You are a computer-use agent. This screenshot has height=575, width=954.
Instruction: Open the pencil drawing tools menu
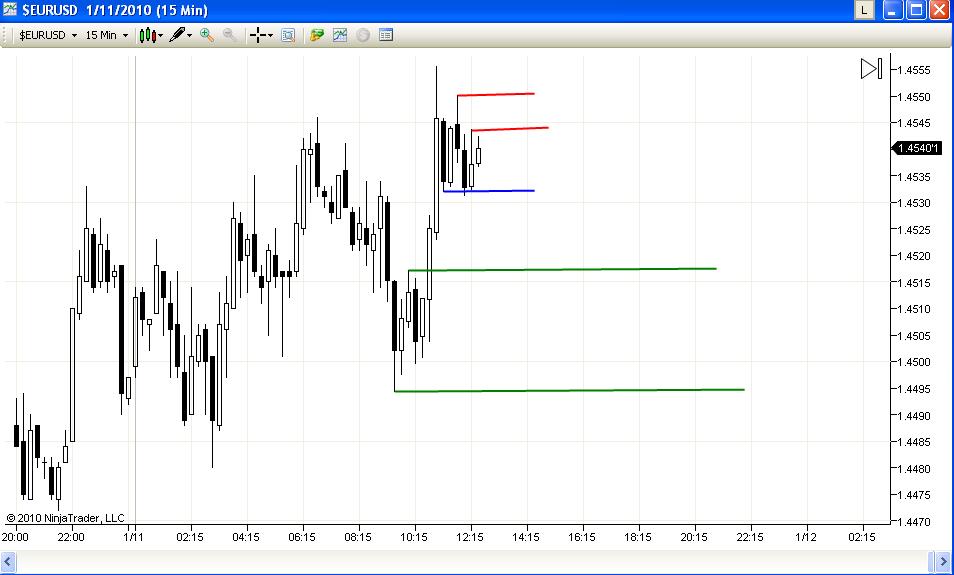tap(181, 35)
